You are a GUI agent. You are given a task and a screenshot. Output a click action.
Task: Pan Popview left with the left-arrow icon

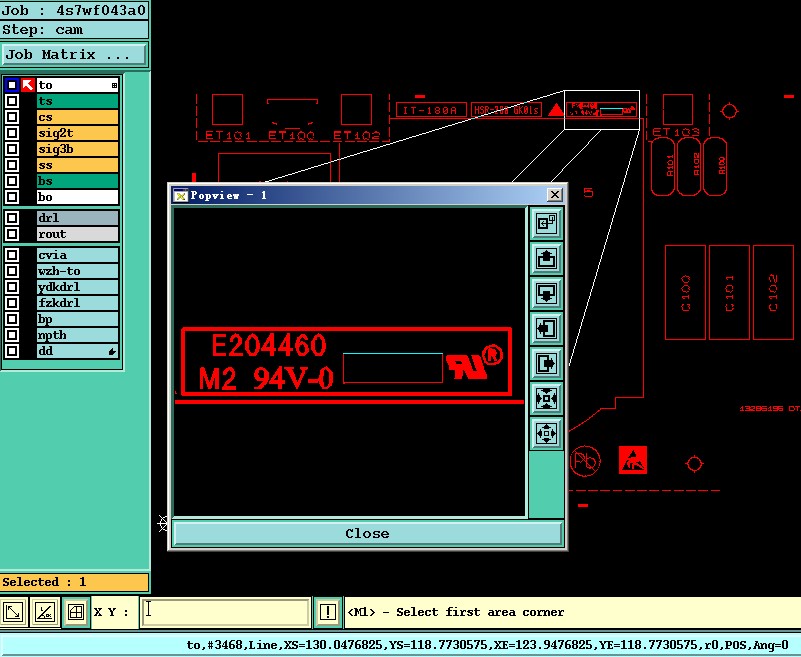(x=547, y=328)
